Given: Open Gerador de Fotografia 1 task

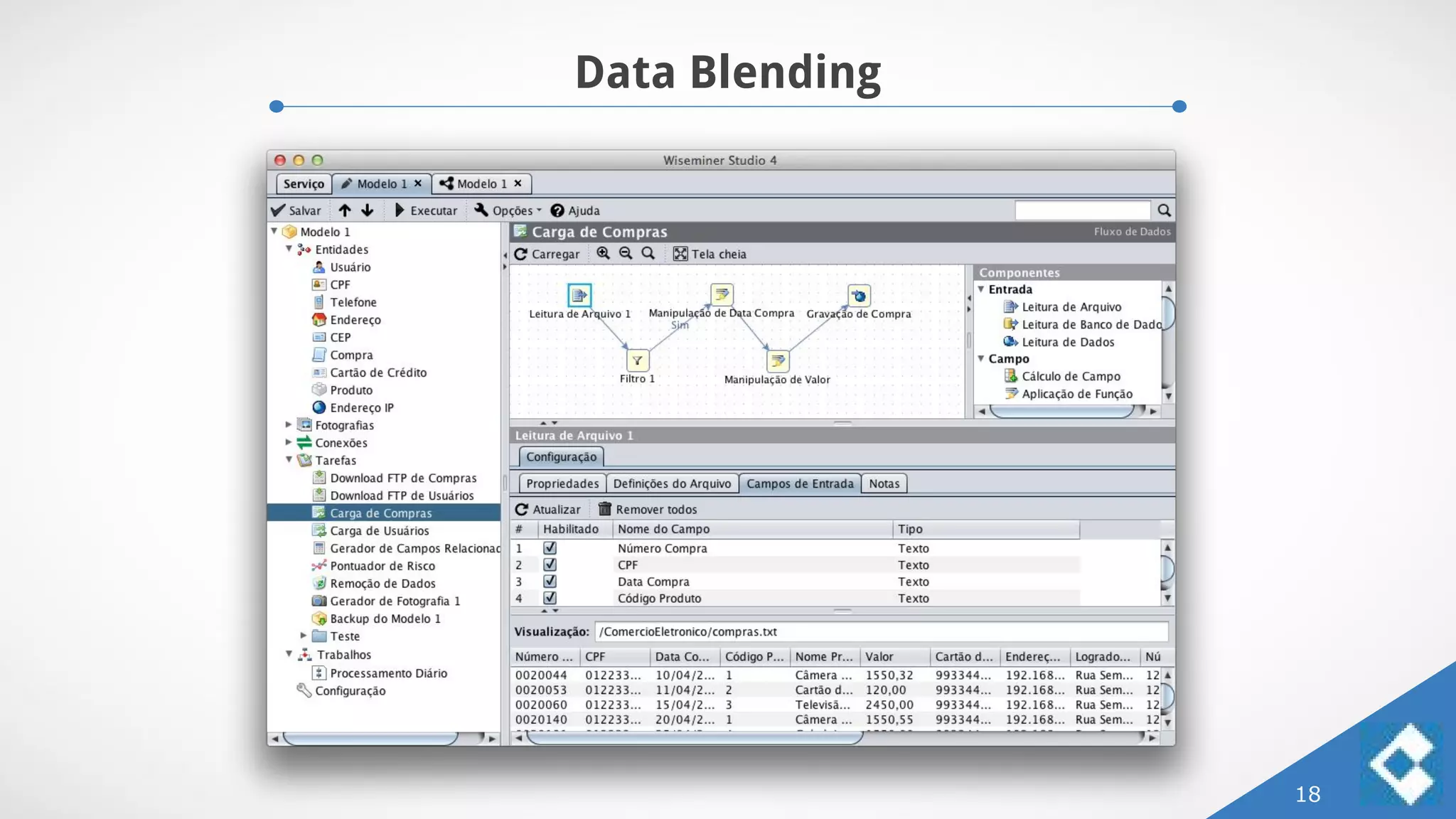Looking at the screenshot, I should pos(386,601).
